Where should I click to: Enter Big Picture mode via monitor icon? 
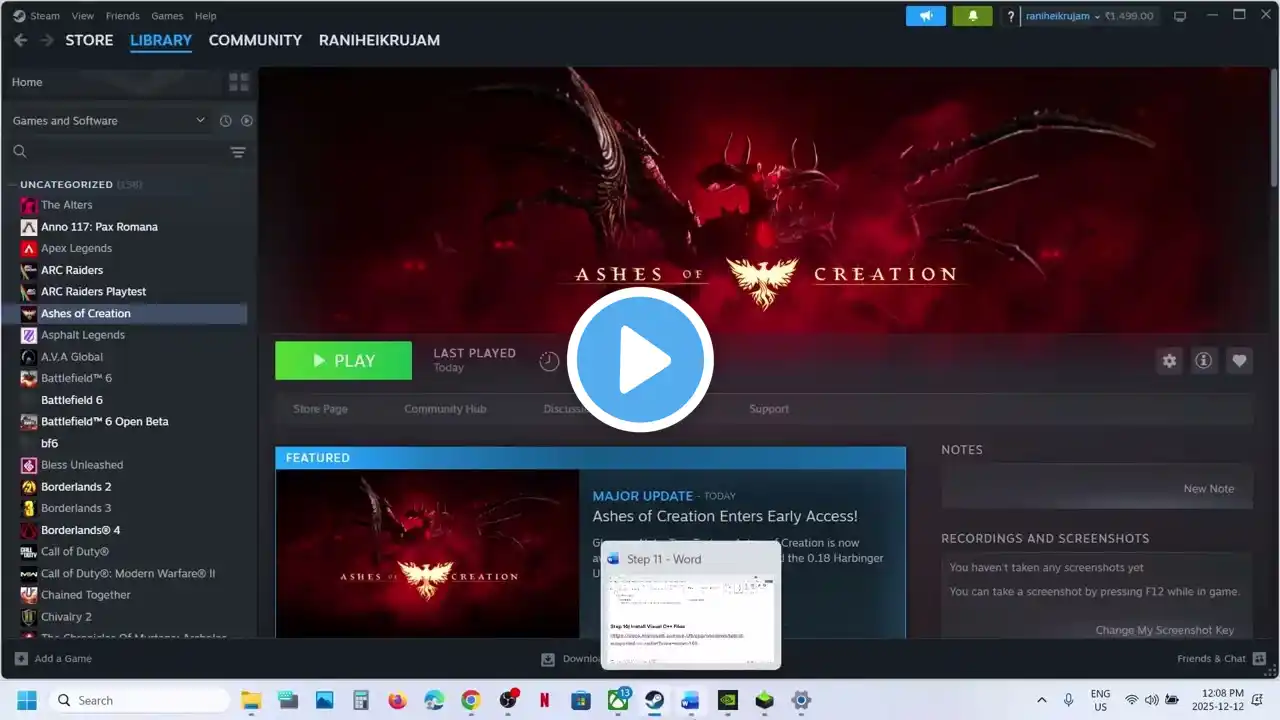pyautogui.click(x=1180, y=16)
